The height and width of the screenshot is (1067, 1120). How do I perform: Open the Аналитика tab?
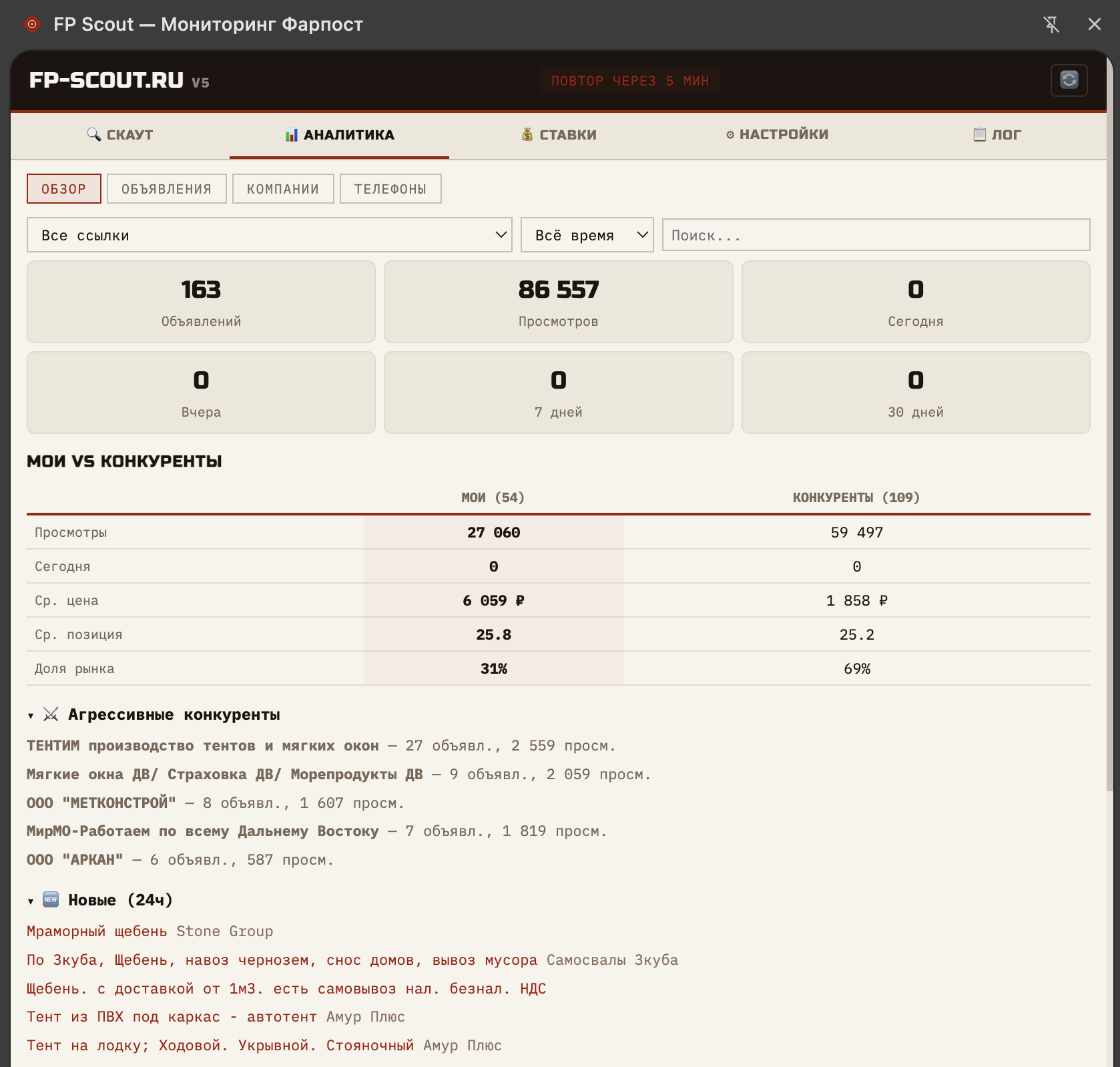click(x=339, y=135)
